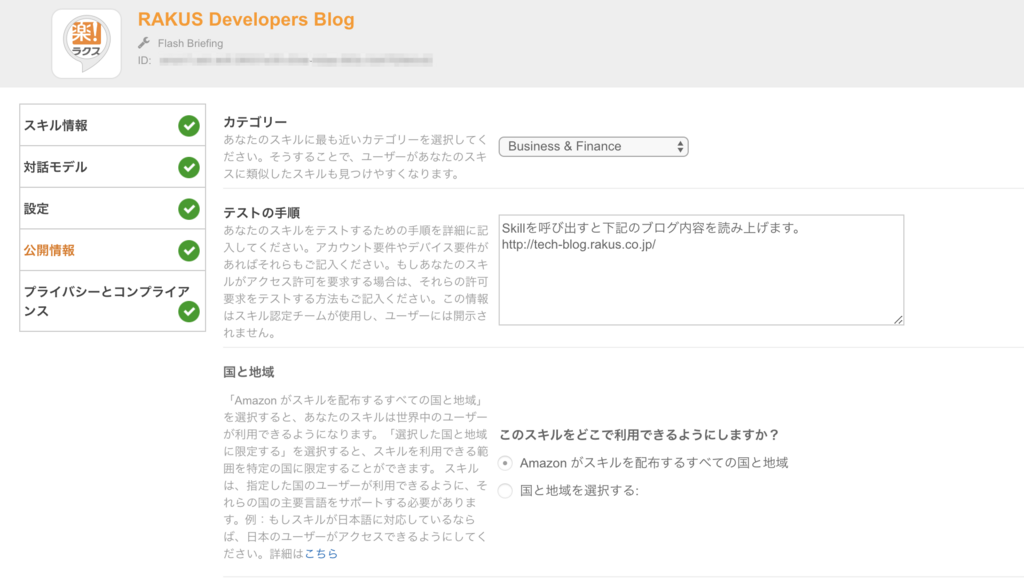The height and width of the screenshot is (588, 1024).
Task: Go to the 設定 section
Action: [x=112, y=208]
